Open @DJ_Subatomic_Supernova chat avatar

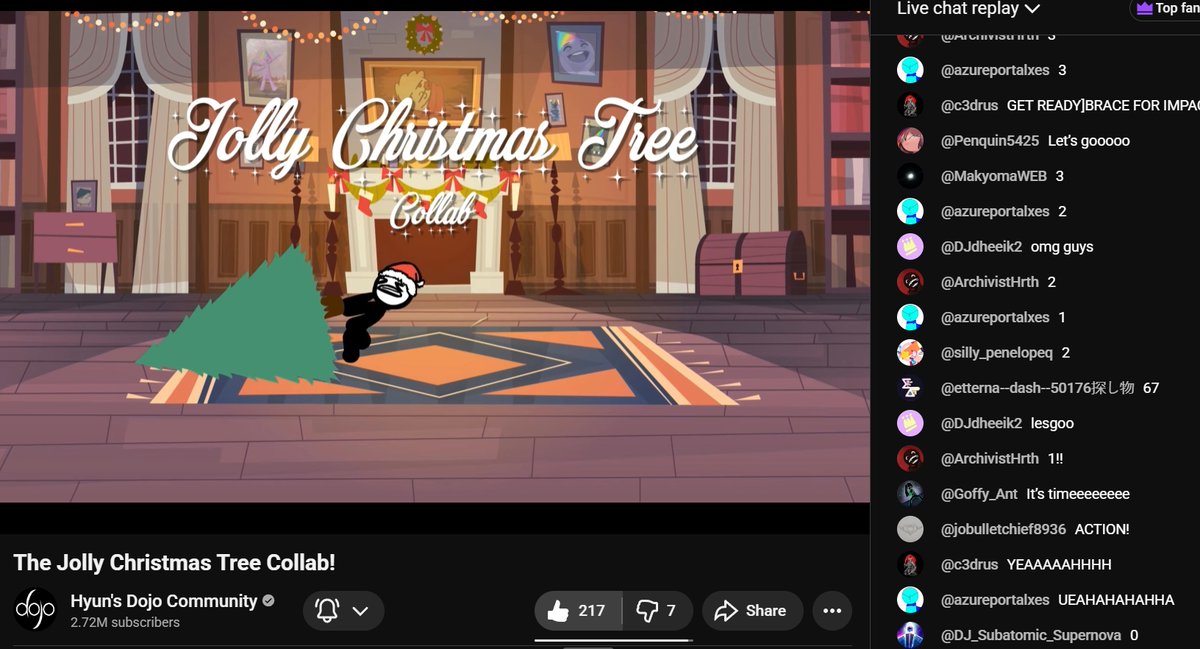tap(910, 635)
